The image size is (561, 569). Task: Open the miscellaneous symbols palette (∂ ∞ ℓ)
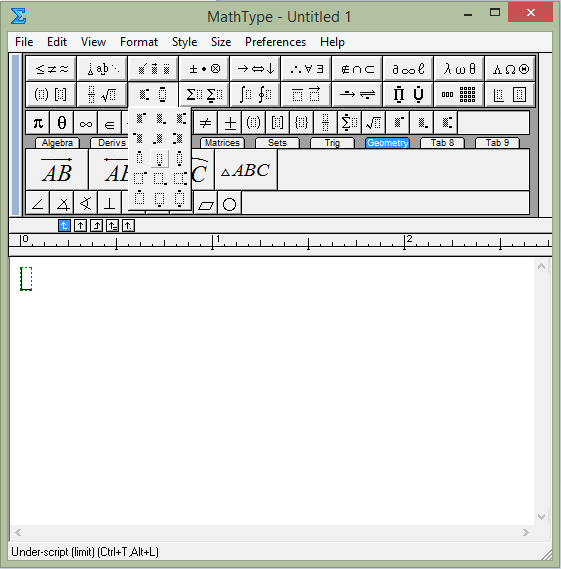click(x=408, y=69)
